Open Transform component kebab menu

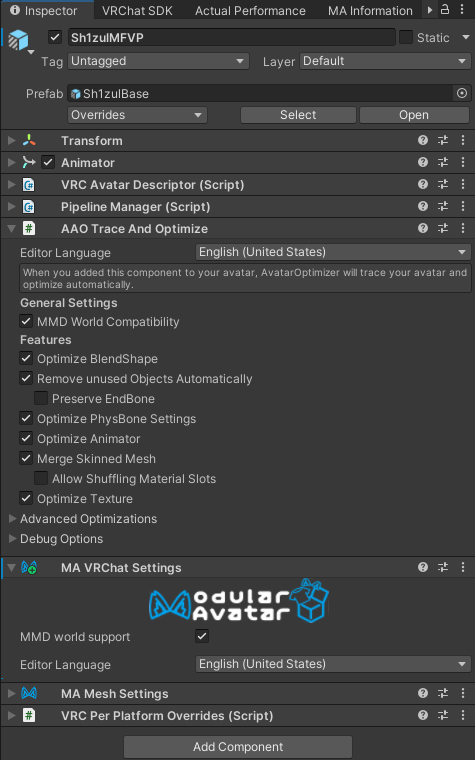tap(462, 141)
